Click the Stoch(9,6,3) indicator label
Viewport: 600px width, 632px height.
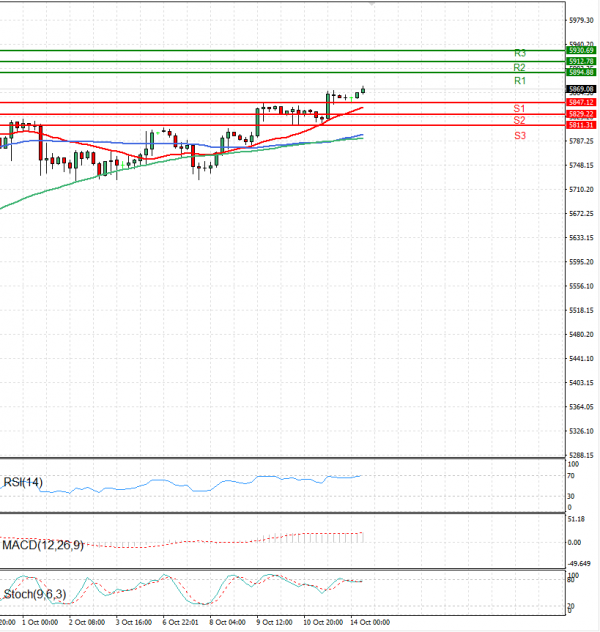point(35,594)
